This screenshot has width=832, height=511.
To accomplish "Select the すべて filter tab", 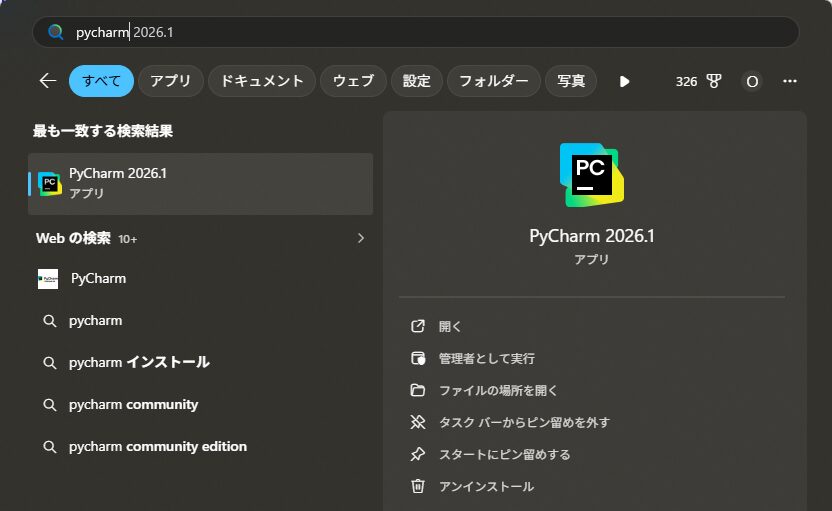I will click(101, 81).
